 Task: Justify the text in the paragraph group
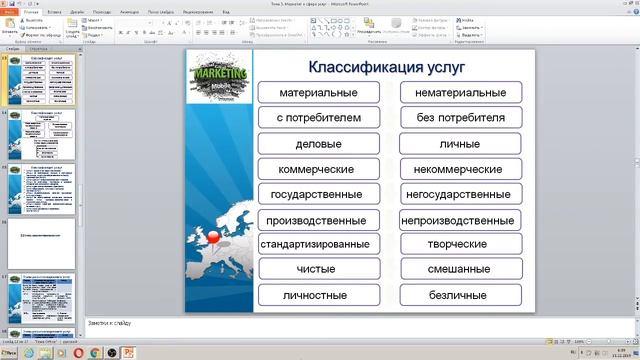tap(222, 33)
